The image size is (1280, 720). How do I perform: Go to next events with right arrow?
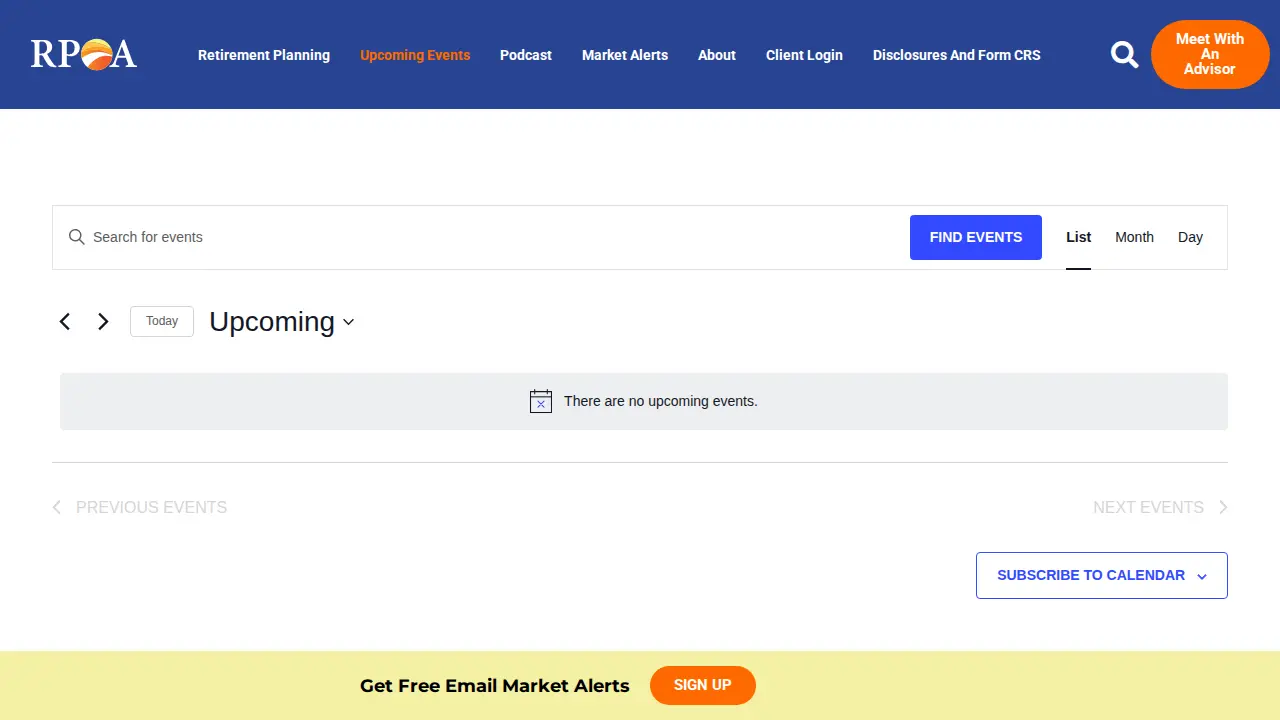(103, 321)
